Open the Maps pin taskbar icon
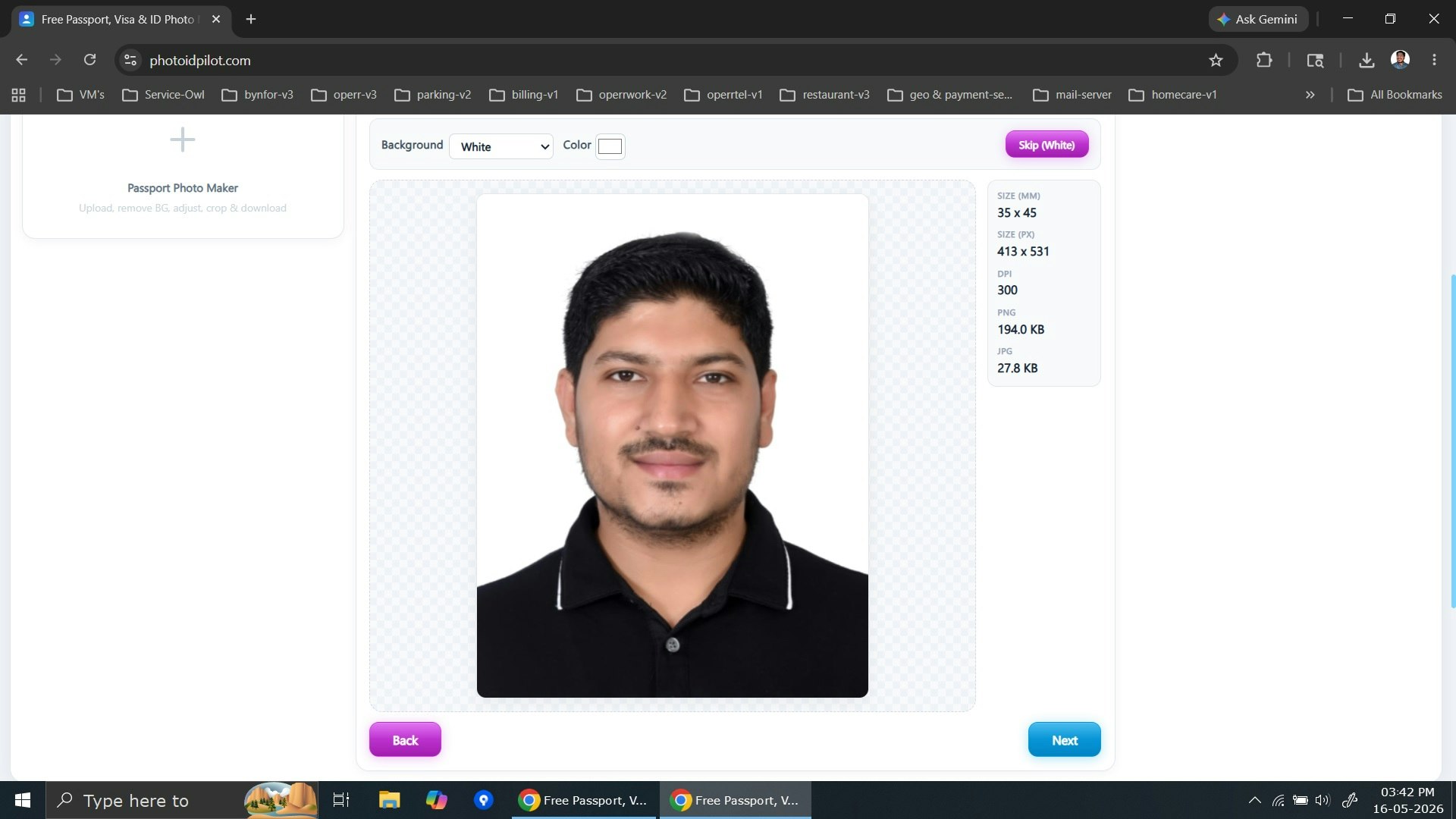This screenshot has height=819, width=1456. (484, 800)
